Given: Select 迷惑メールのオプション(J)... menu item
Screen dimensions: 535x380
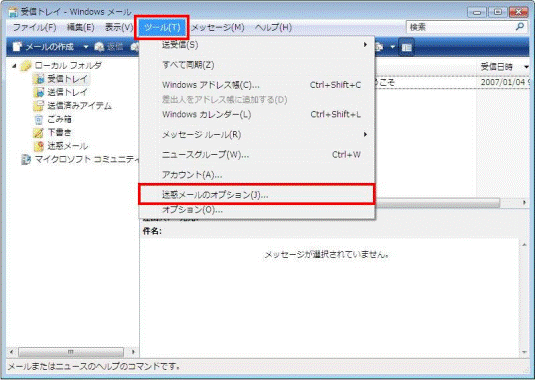Looking at the screenshot, I should tap(257, 194).
